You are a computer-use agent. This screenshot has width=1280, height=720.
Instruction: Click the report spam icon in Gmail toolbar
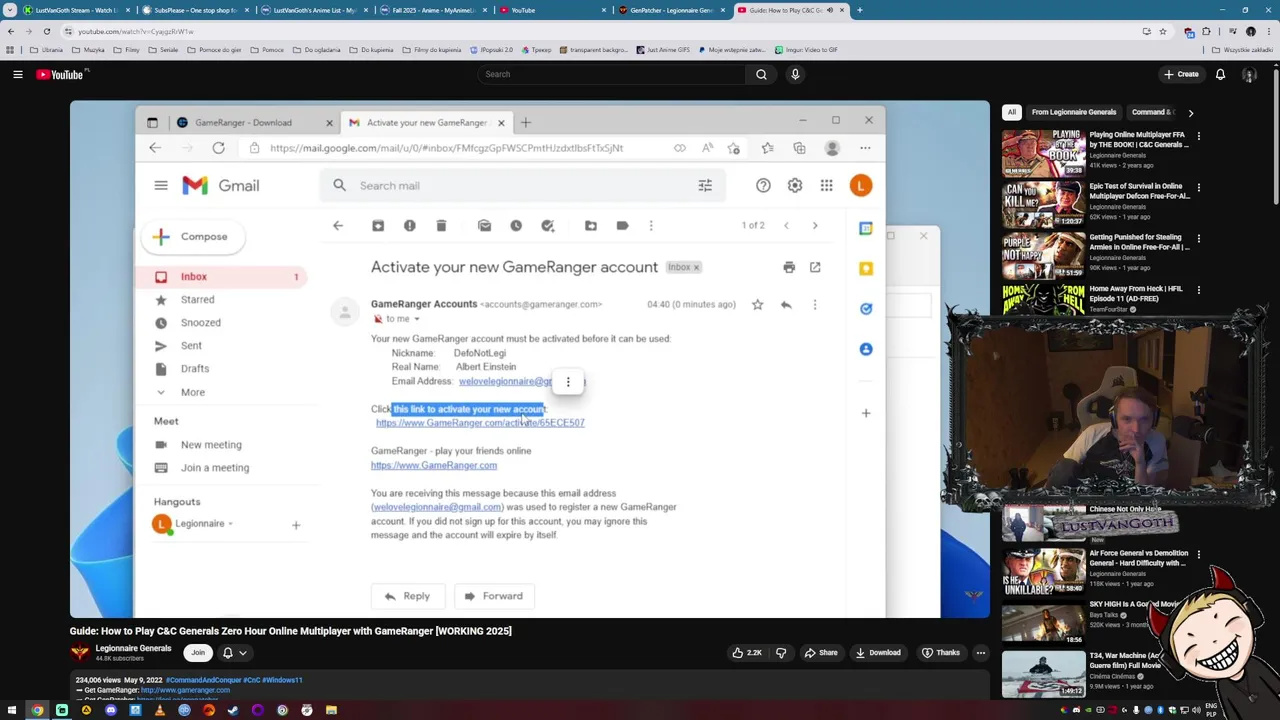410,226
